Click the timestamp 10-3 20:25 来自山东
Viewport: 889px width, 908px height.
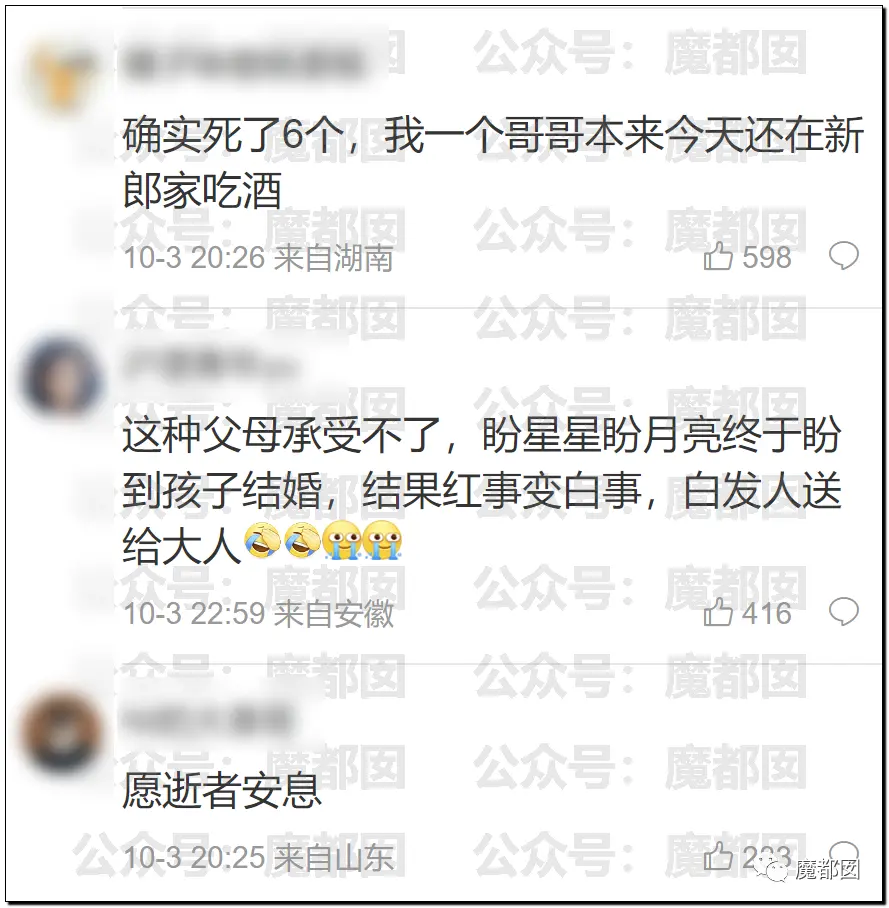258,857
